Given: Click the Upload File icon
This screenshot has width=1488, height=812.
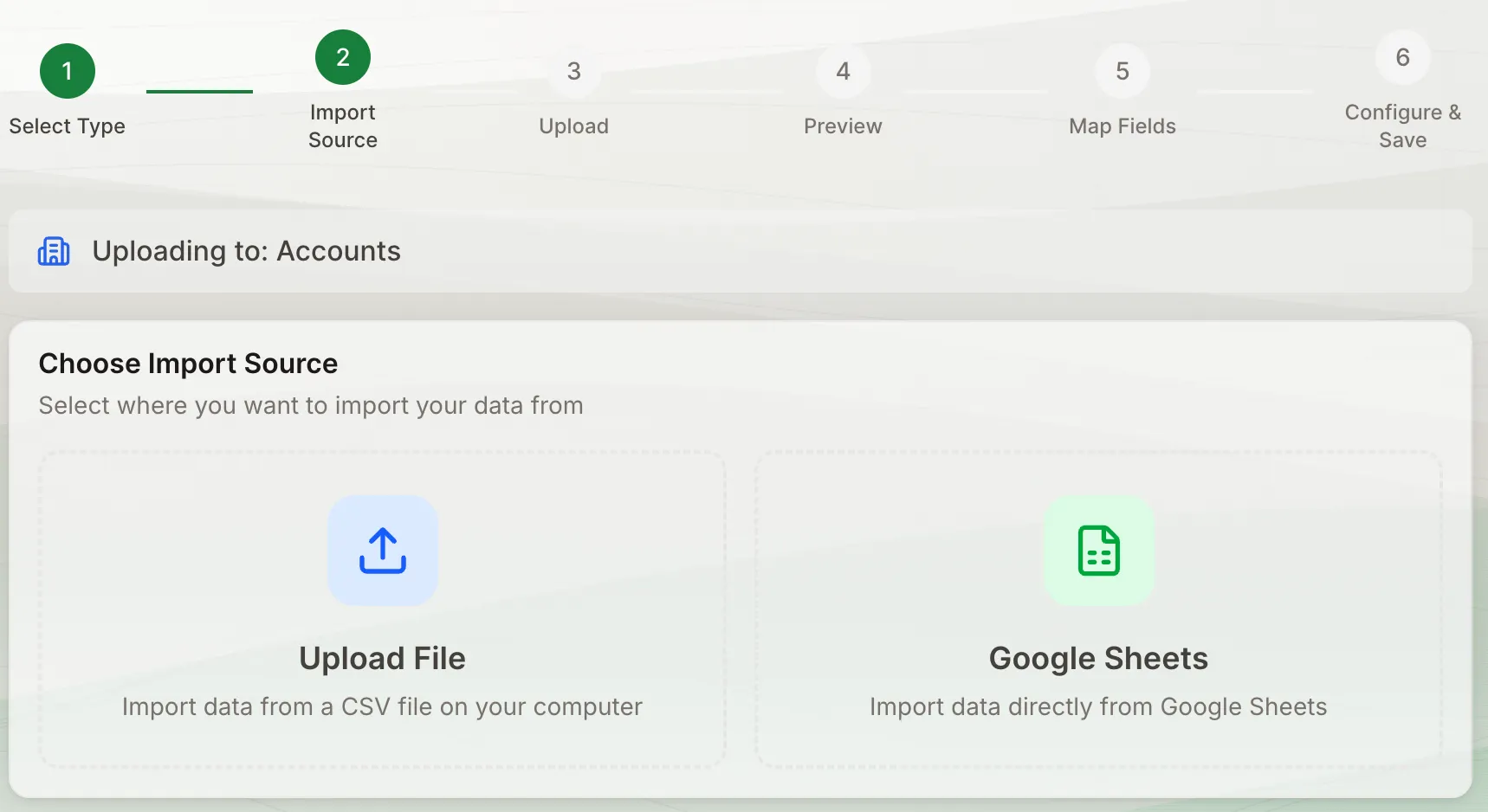Looking at the screenshot, I should click(x=382, y=551).
